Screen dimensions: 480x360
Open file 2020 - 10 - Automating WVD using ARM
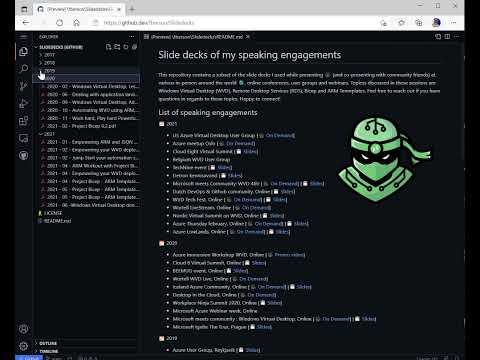90,110
